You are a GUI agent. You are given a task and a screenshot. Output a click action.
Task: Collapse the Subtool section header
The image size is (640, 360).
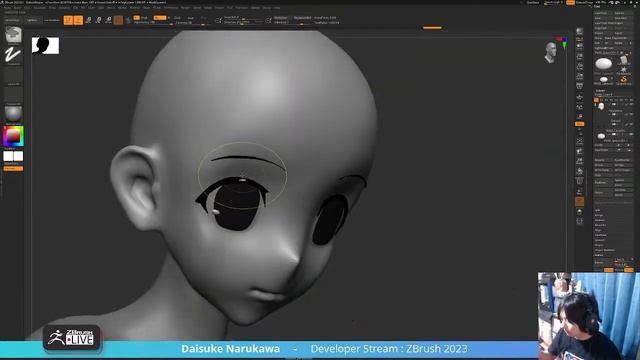click(x=600, y=91)
